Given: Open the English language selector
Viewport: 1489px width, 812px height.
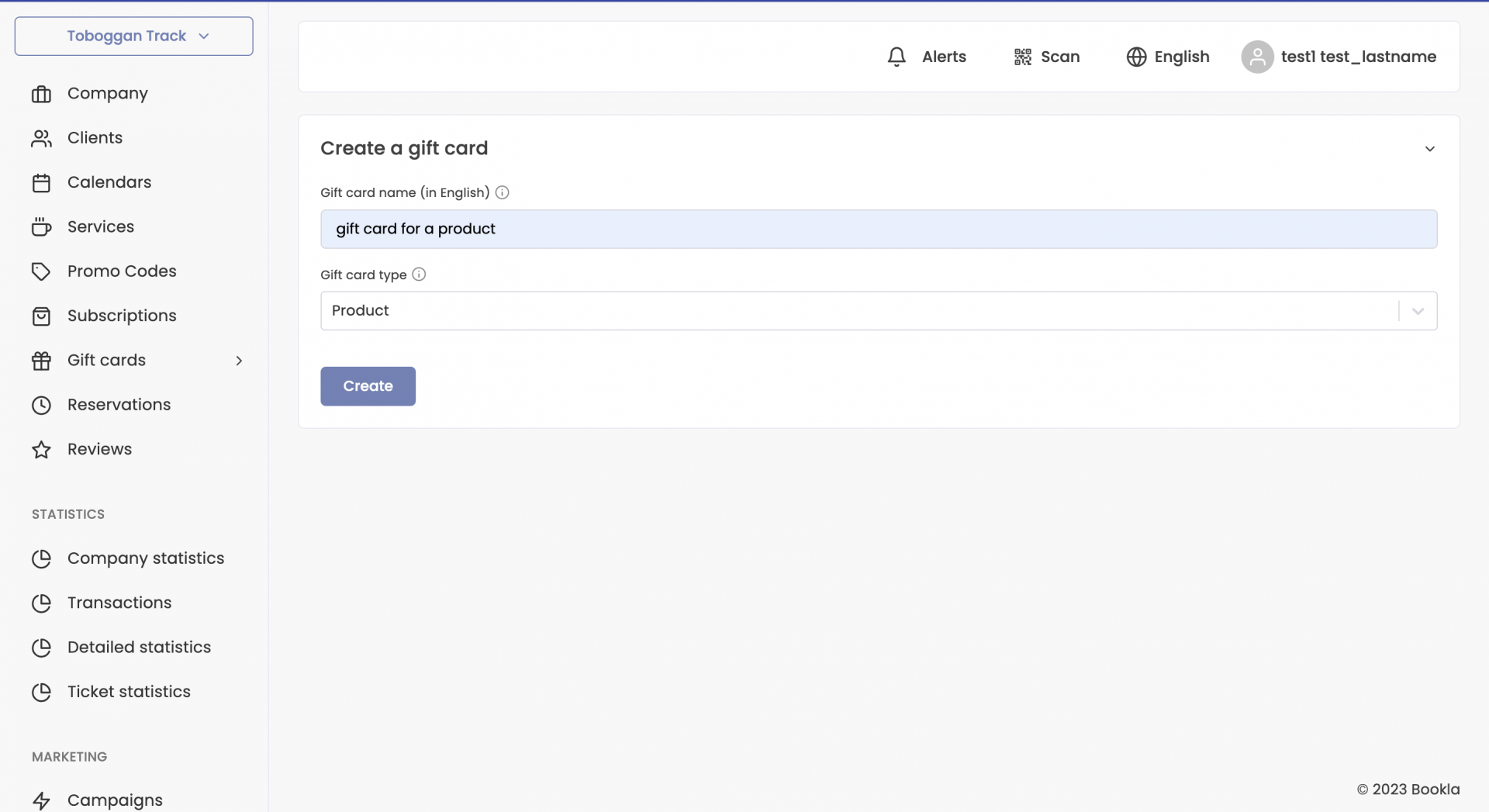Looking at the screenshot, I should click(x=1168, y=56).
